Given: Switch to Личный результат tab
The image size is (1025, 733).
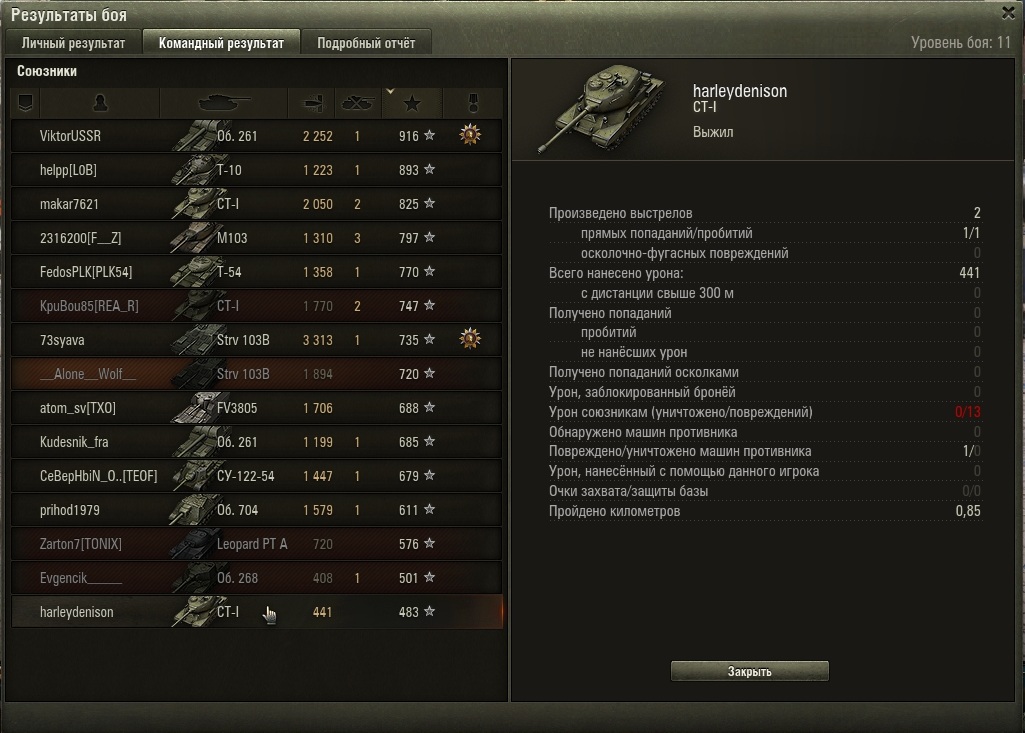Looking at the screenshot, I should [x=73, y=43].
